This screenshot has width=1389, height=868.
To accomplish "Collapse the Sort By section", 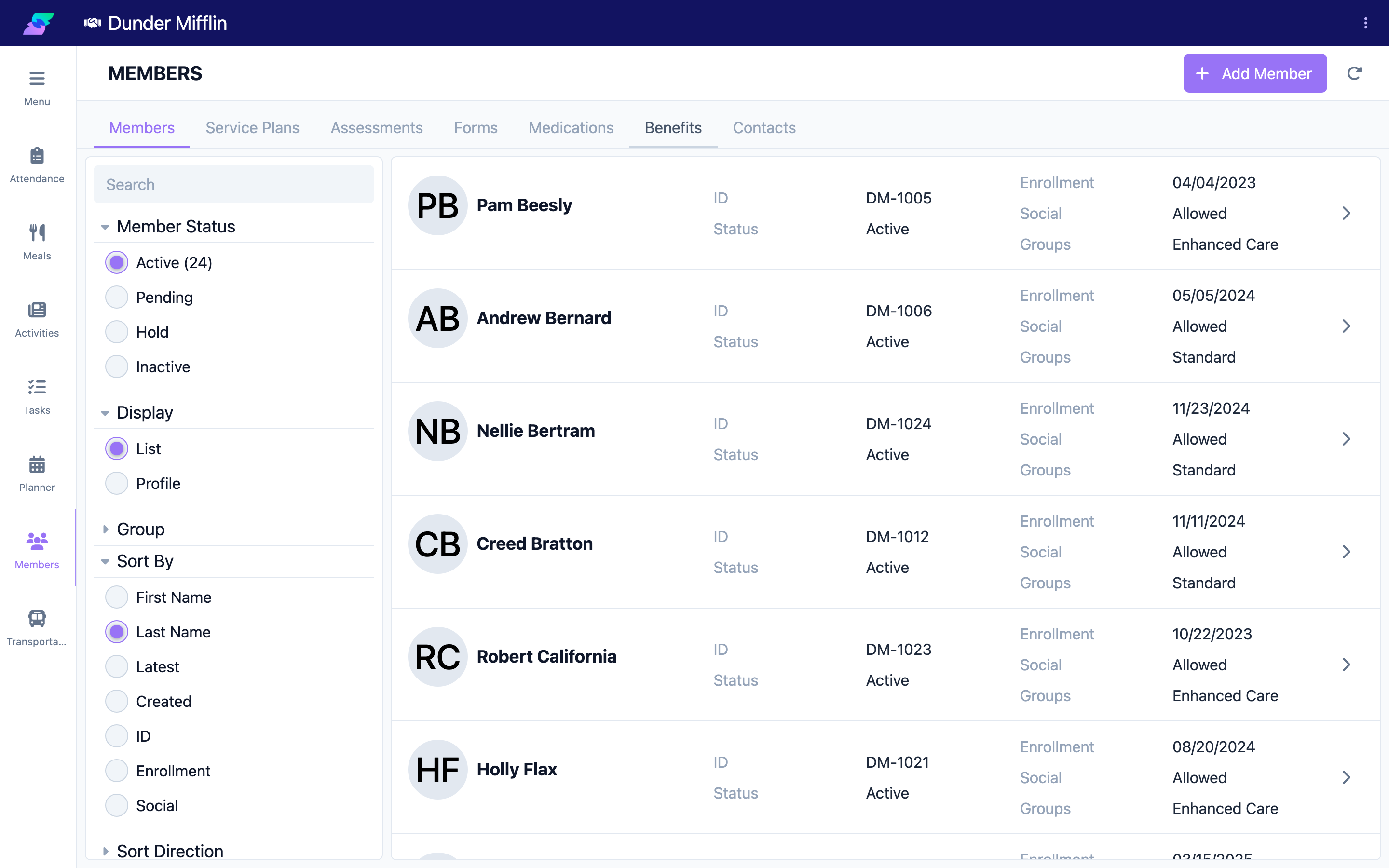I will pos(233,561).
